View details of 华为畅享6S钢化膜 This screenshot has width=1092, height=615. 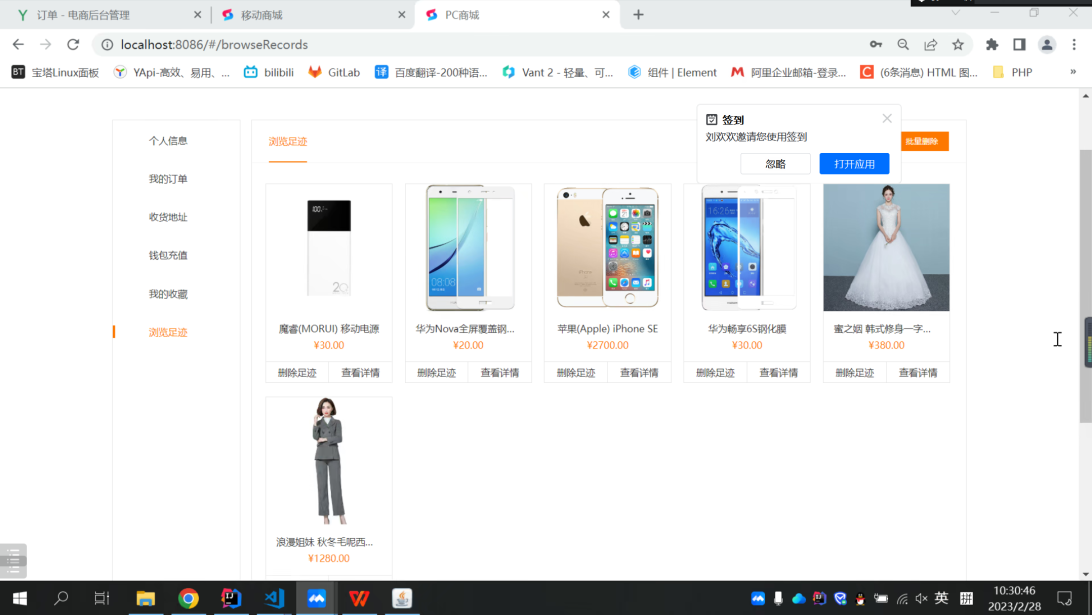(x=778, y=373)
